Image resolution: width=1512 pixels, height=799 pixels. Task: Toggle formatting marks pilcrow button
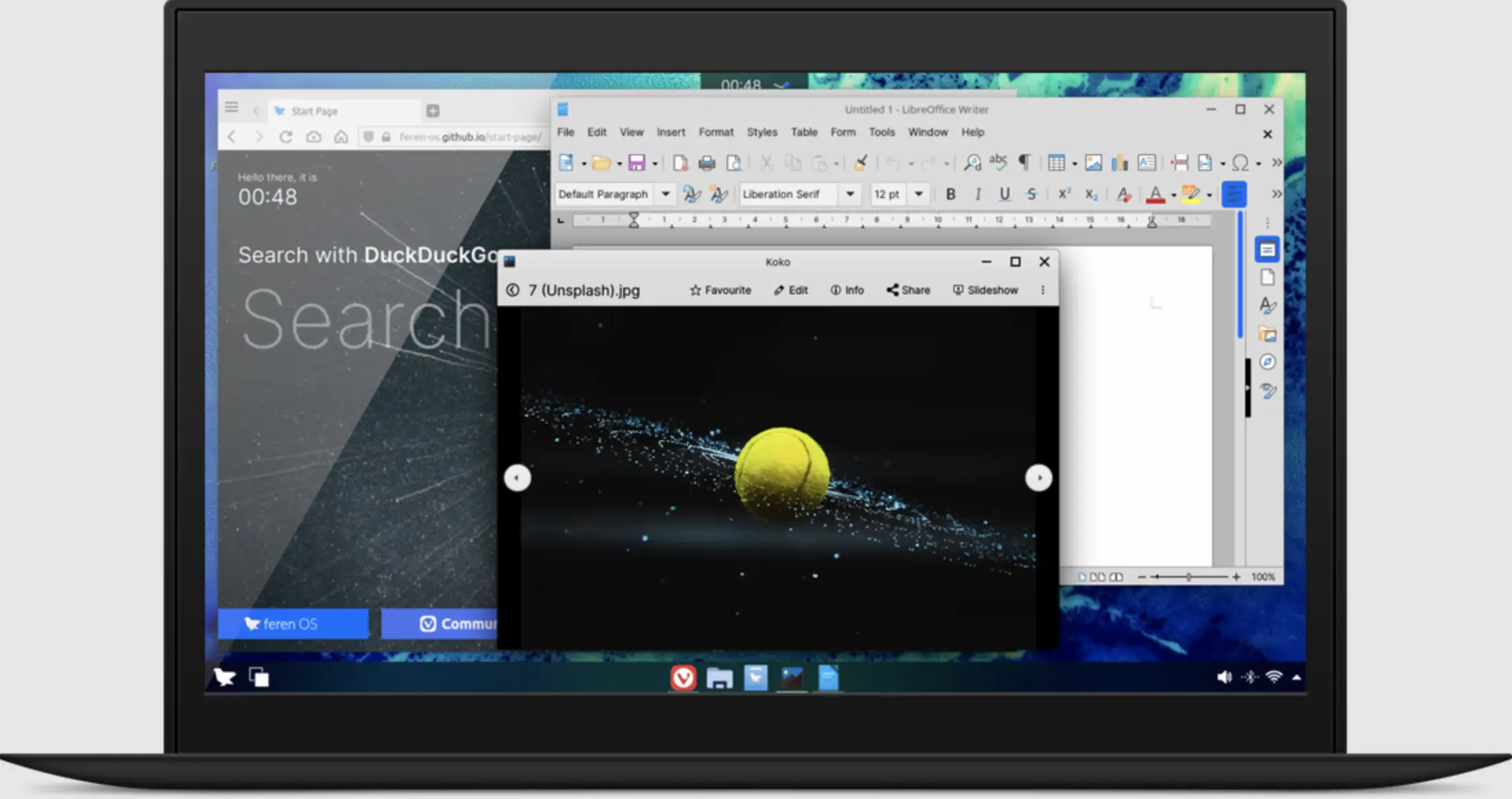1024,162
